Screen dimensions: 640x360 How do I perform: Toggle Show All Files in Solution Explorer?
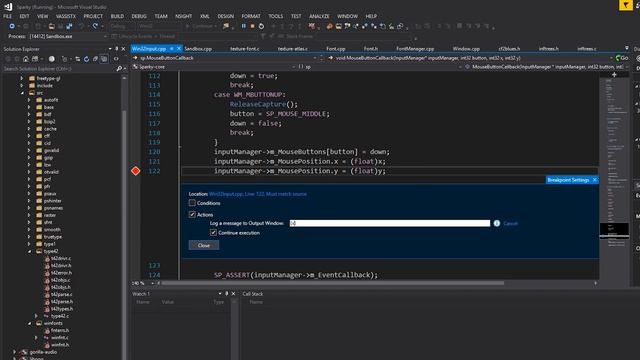(104, 59)
